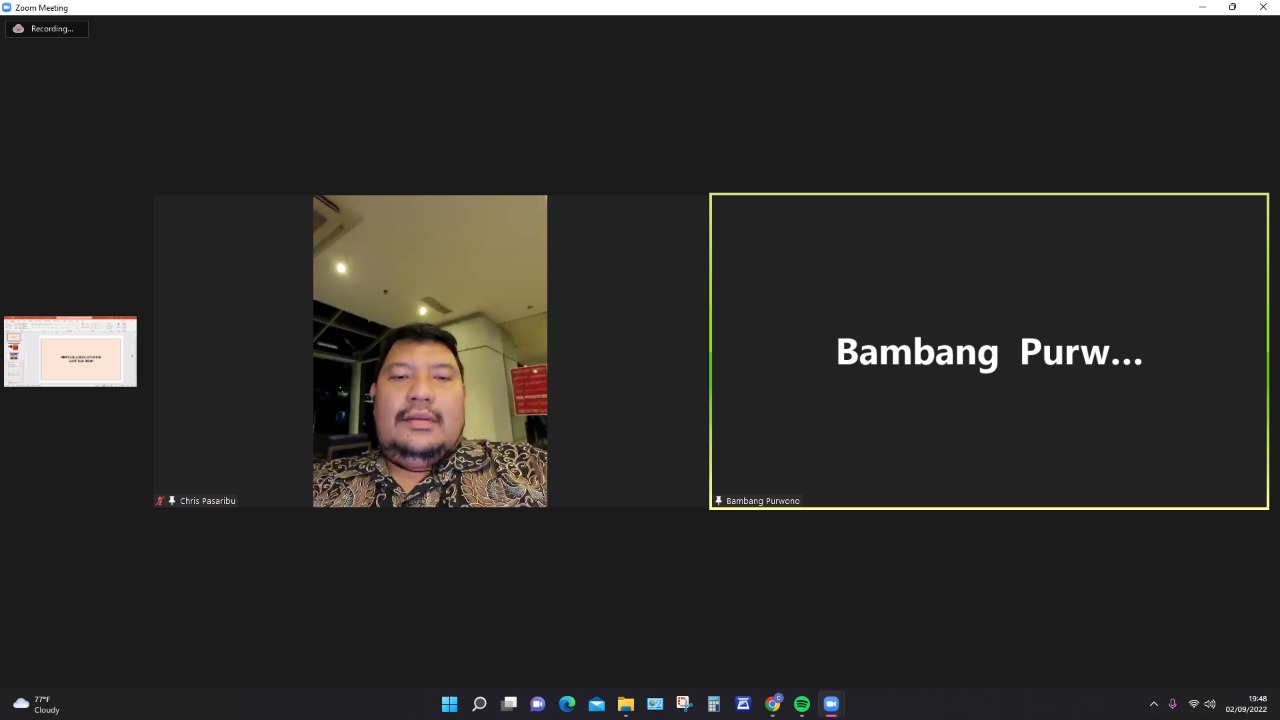Open the Snipping Tool taskbar icon
The width and height of the screenshot is (1280, 720).
click(x=684, y=704)
